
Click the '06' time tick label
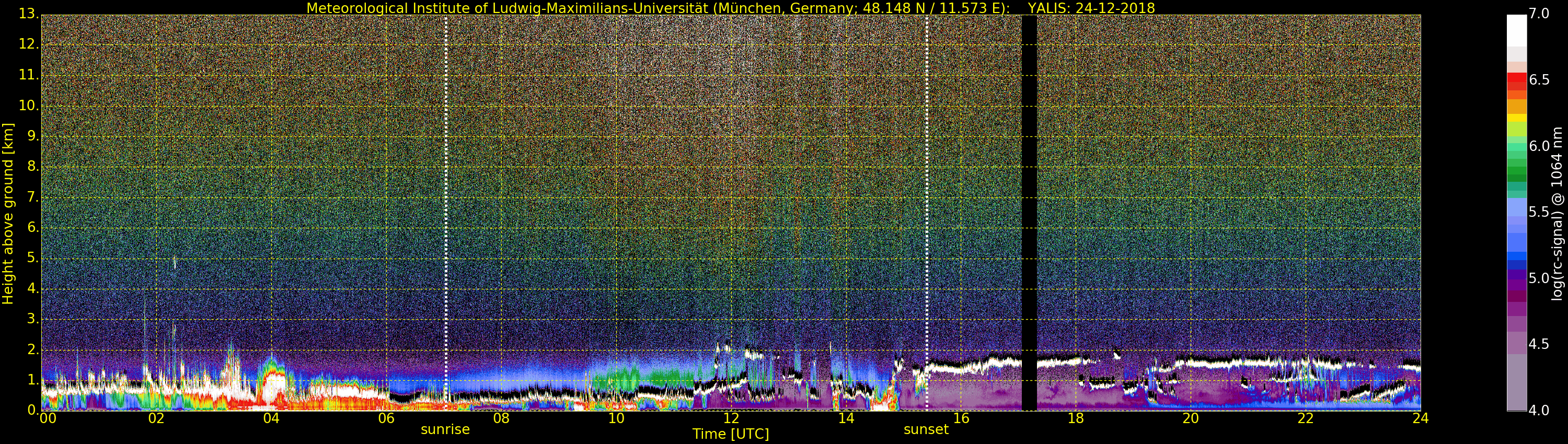point(386,418)
